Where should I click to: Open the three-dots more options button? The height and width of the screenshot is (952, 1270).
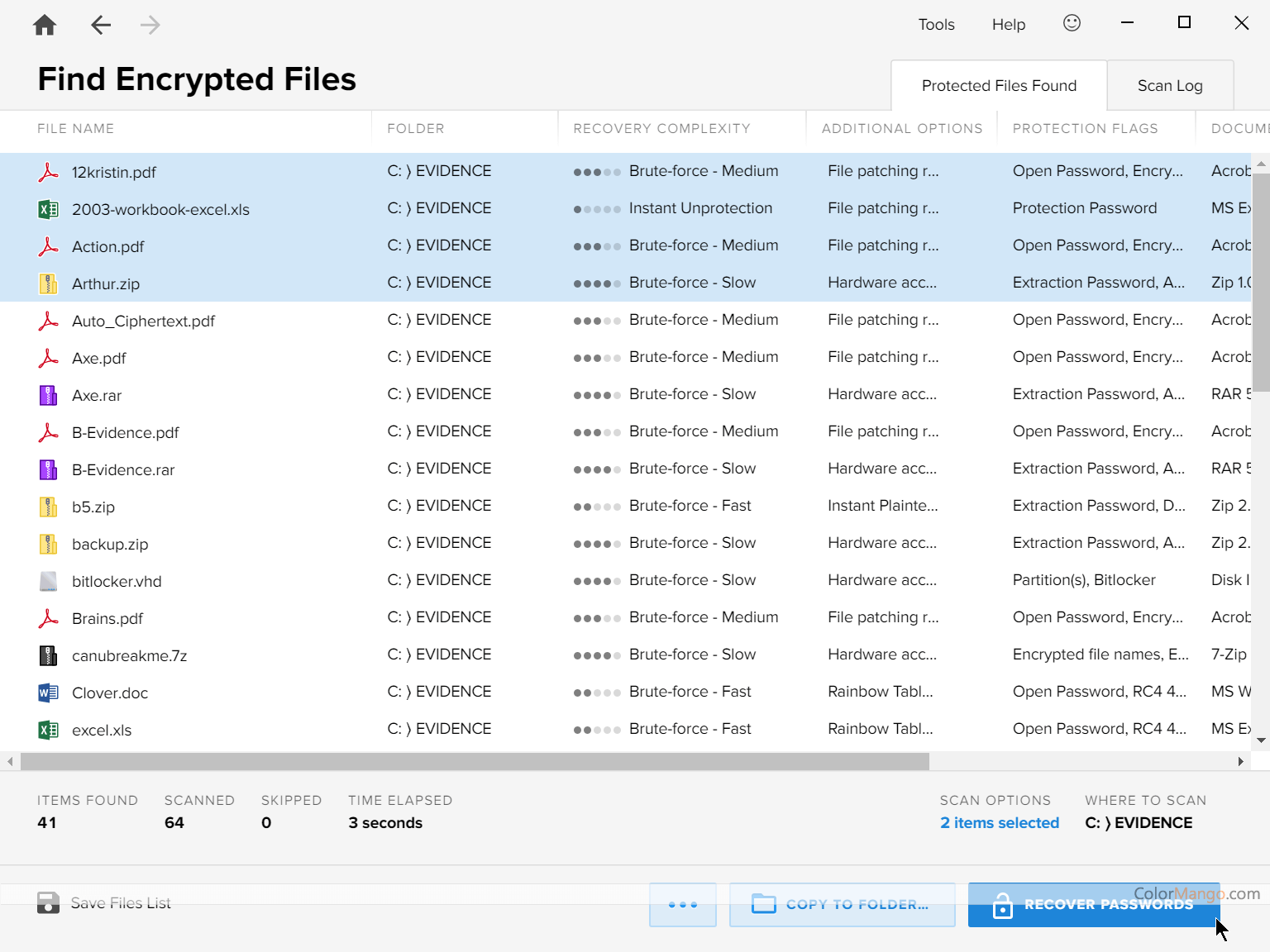click(x=682, y=904)
